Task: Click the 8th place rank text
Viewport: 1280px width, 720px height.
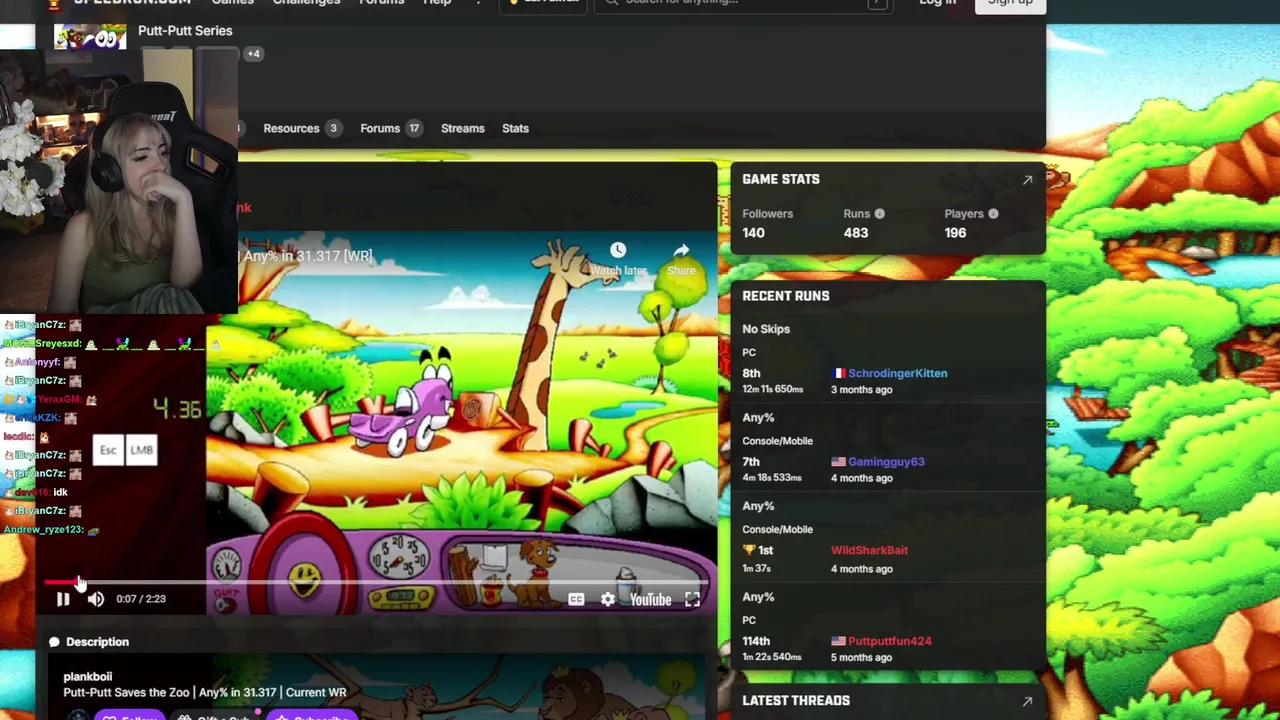Action: [751, 373]
